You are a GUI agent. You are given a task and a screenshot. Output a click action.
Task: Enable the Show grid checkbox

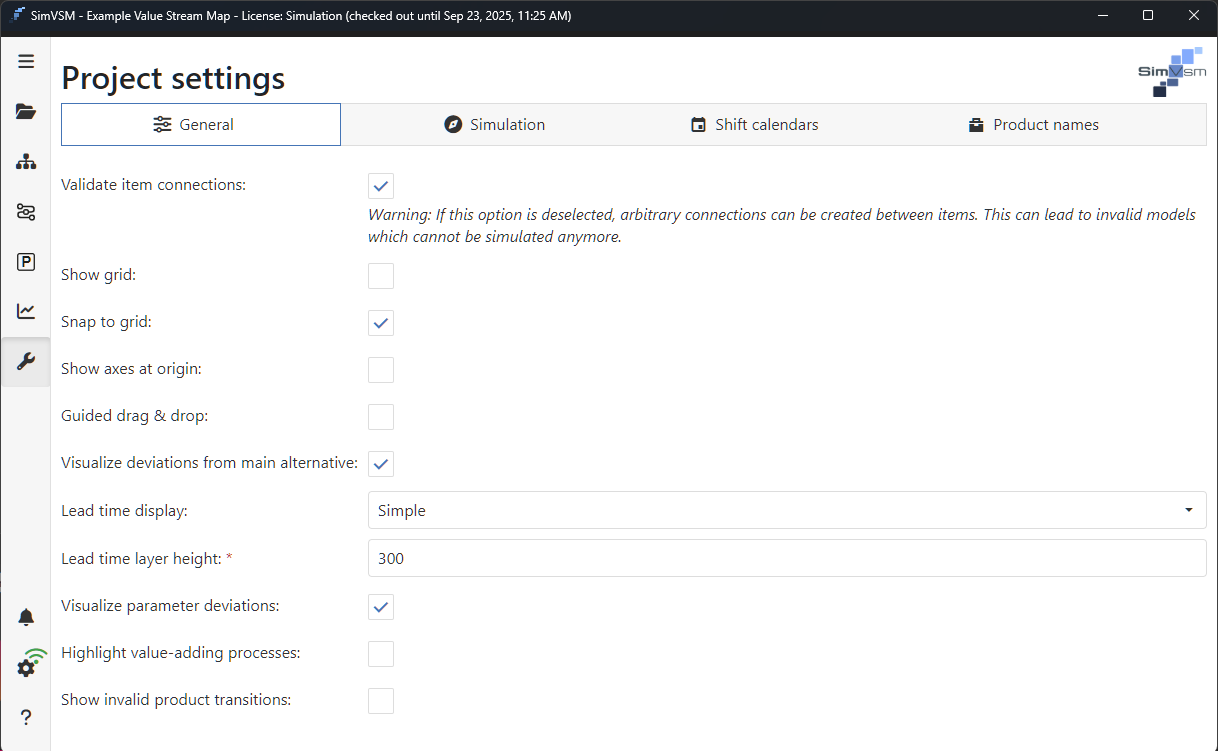[380, 275]
